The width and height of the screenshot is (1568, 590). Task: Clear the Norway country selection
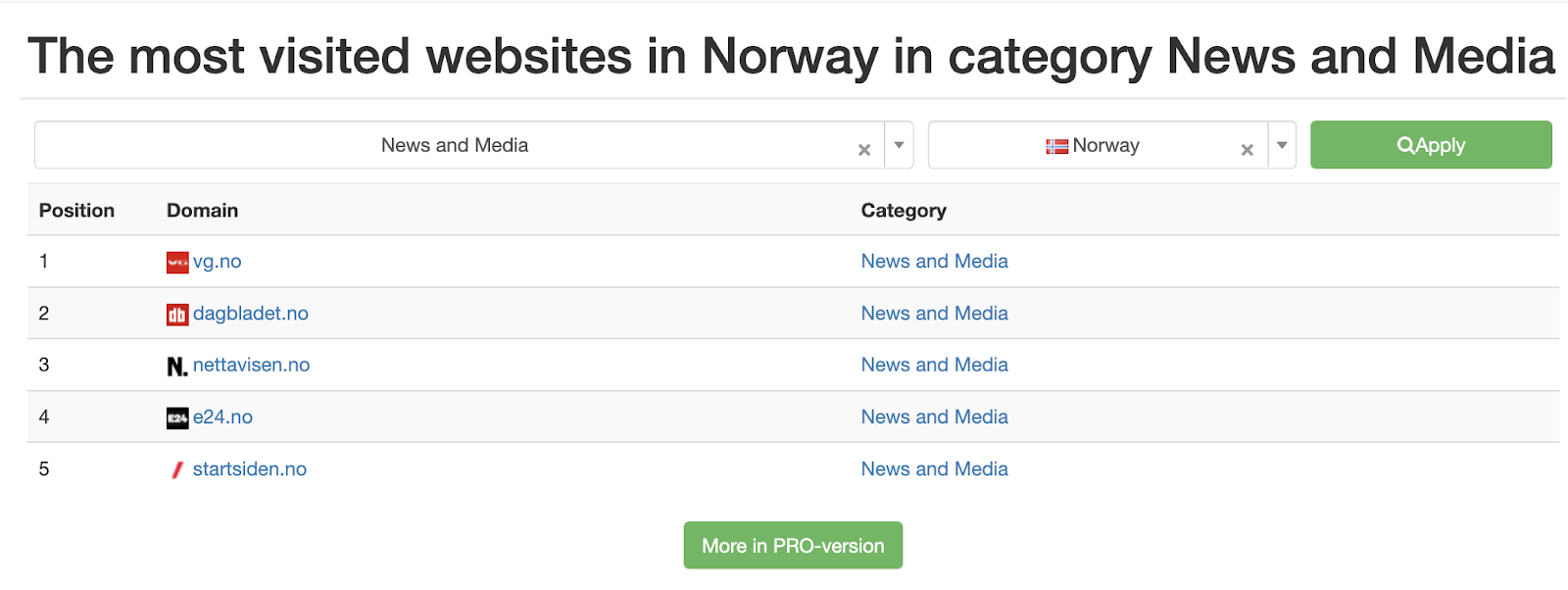(x=1247, y=150)
